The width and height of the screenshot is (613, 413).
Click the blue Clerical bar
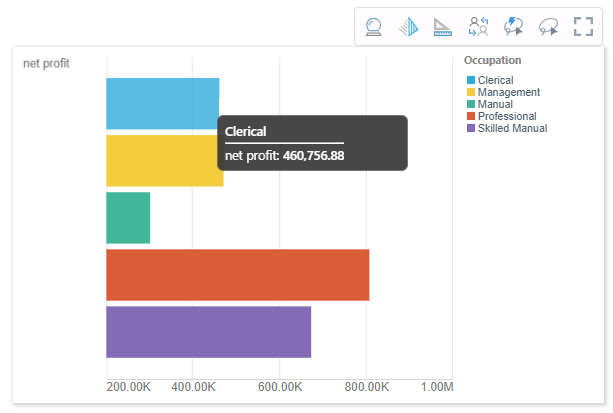coord(160,103)
